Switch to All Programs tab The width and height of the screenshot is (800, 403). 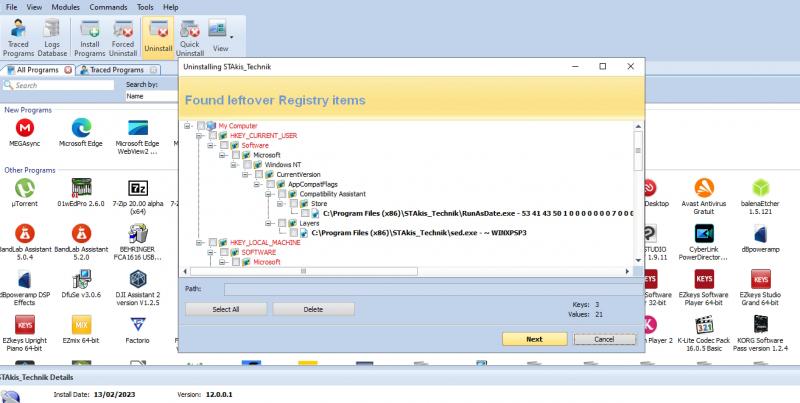pyautogui.click(x=39, y=70)
